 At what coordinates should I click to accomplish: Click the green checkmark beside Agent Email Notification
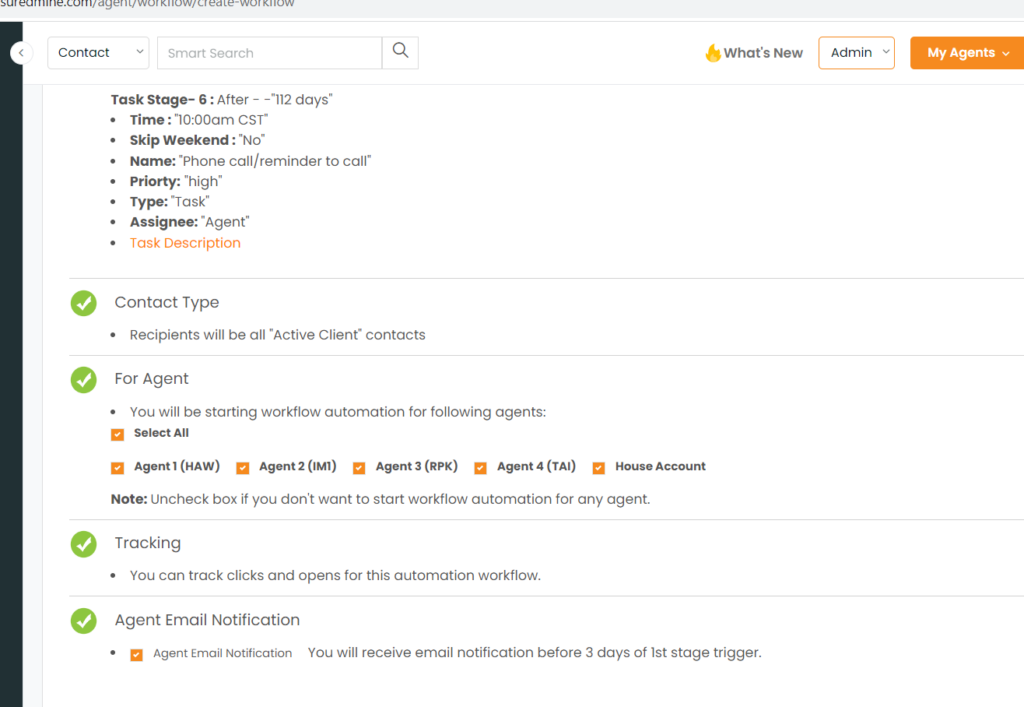[83, 621]
